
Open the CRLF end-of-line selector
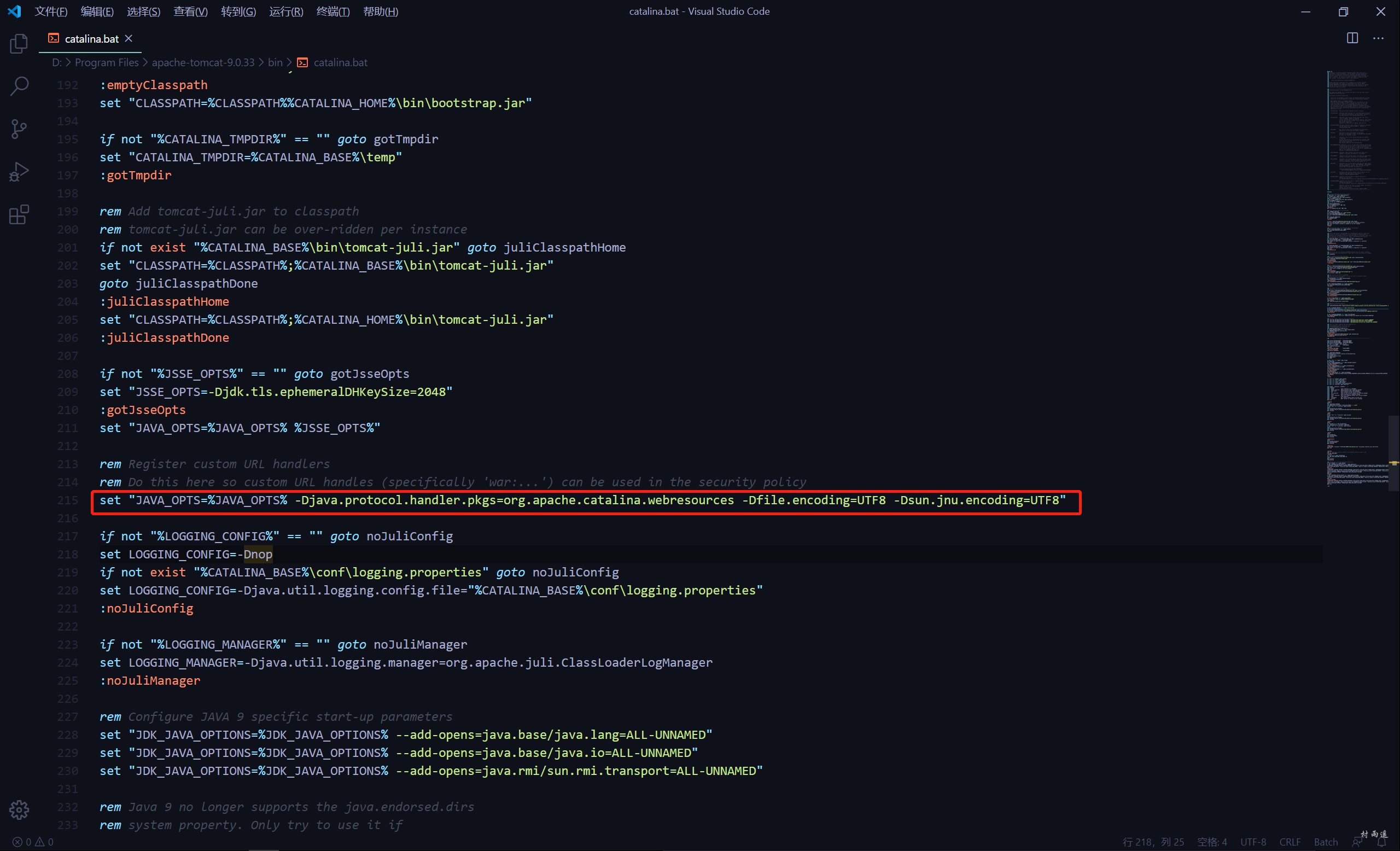click(x=1290, y=842)
